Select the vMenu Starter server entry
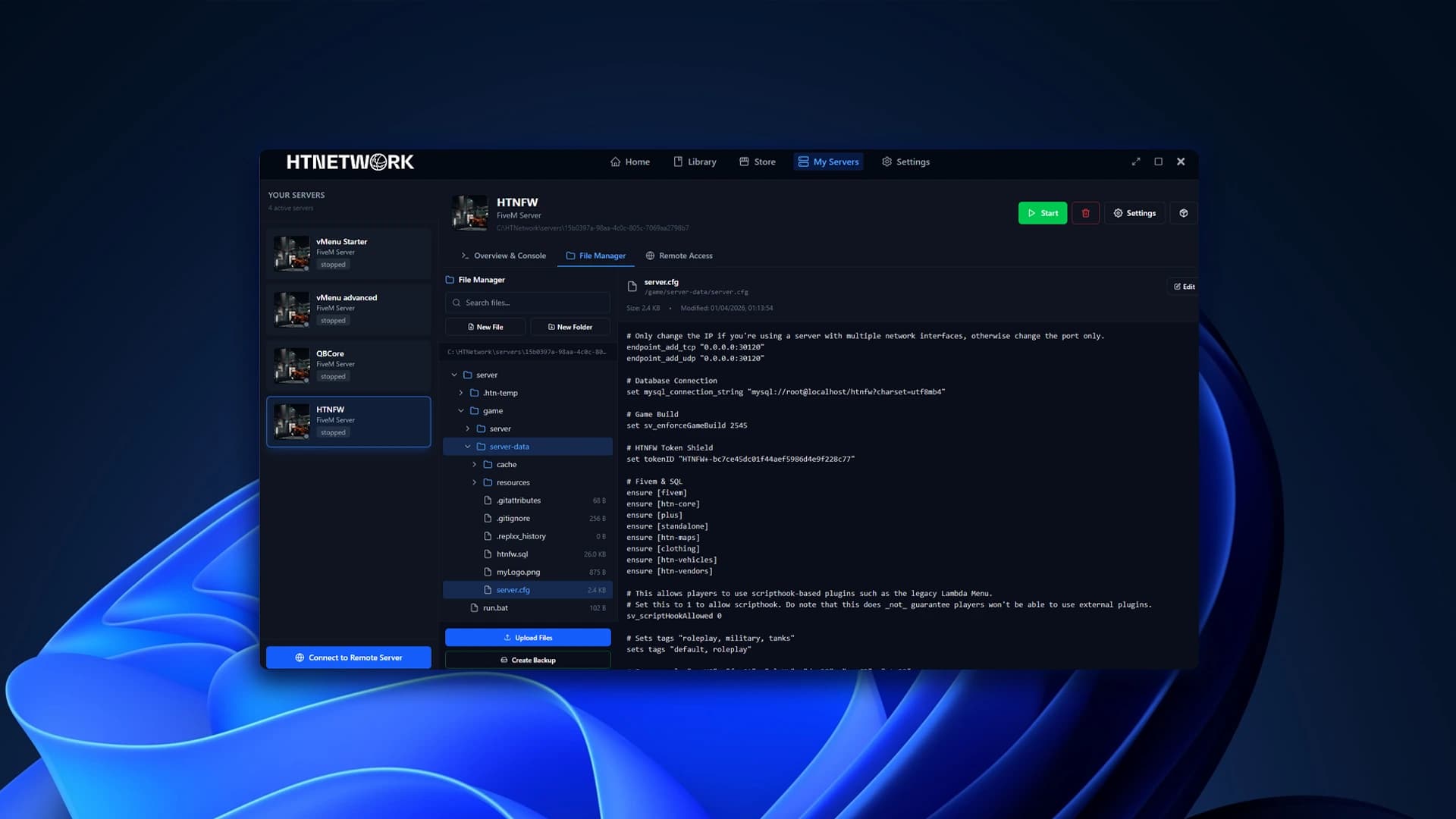Screen dimensions: 1456x819 [x=348, y=253]
